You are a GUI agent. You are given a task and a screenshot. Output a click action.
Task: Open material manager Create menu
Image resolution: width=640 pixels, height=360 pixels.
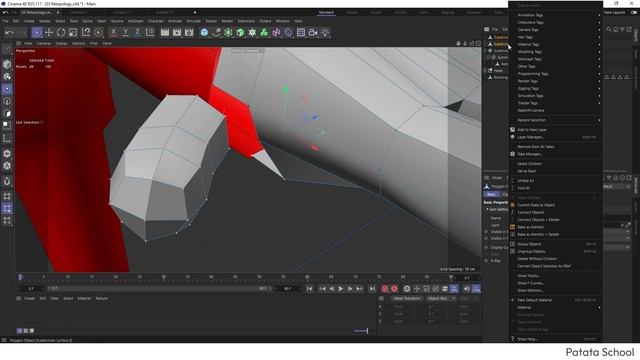(29, 298)
